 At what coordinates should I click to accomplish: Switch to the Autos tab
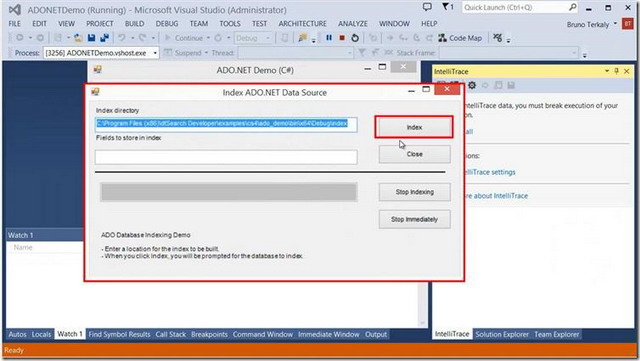17,334
